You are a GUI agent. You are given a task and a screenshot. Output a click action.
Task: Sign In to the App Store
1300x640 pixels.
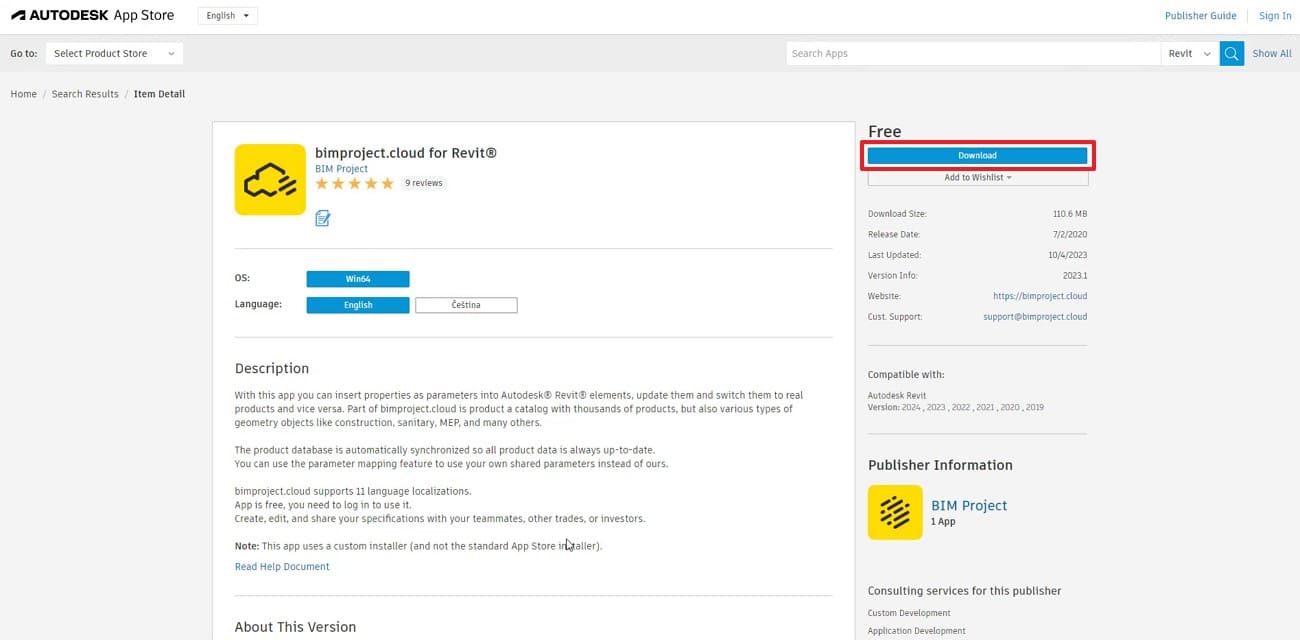1274,15
